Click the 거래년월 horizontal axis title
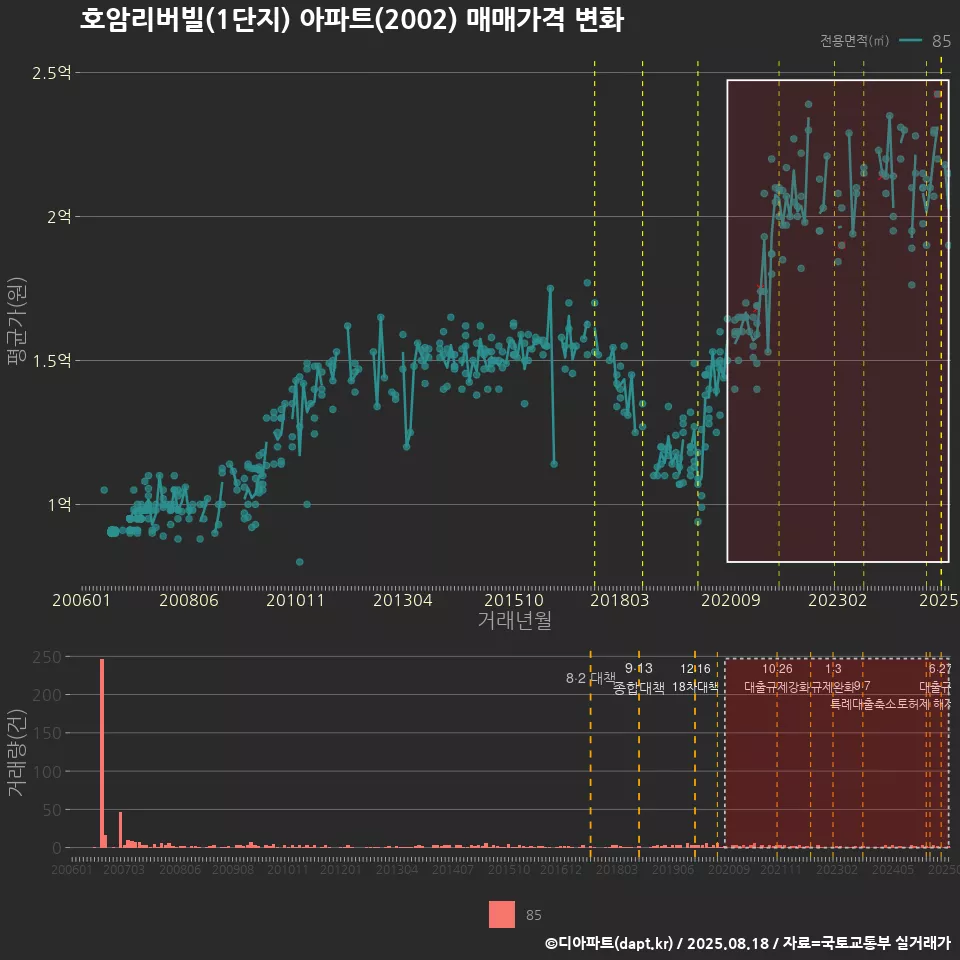 (x=514, y=620)
